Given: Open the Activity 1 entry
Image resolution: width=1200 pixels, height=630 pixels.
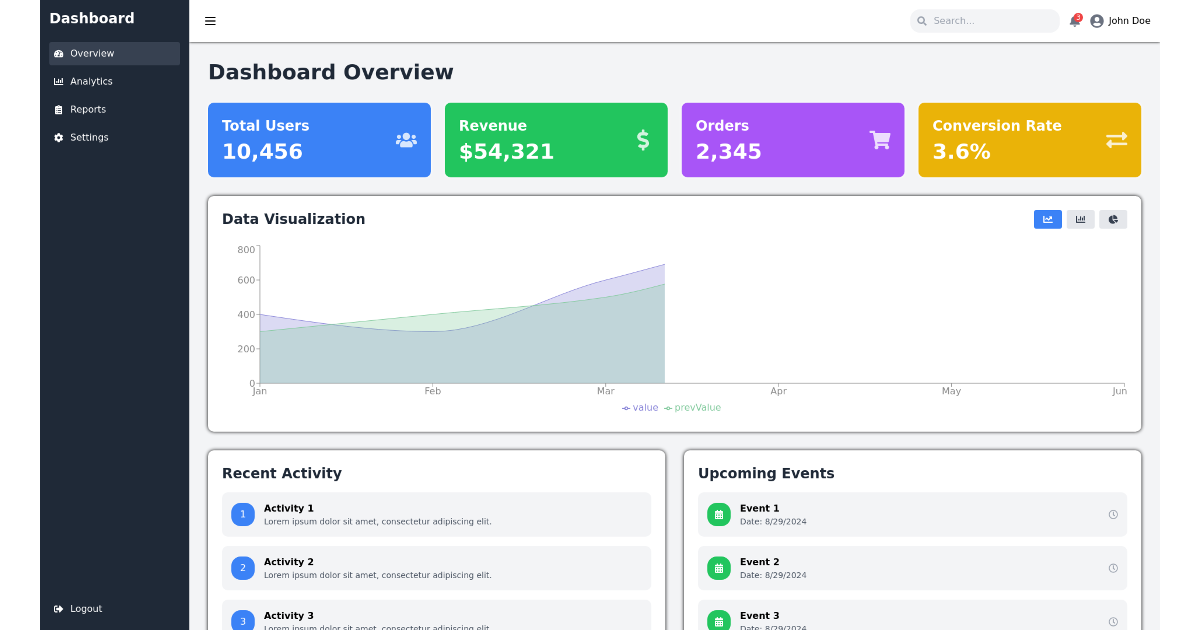Looking at the screenshot, I should (x=436, y=514).
